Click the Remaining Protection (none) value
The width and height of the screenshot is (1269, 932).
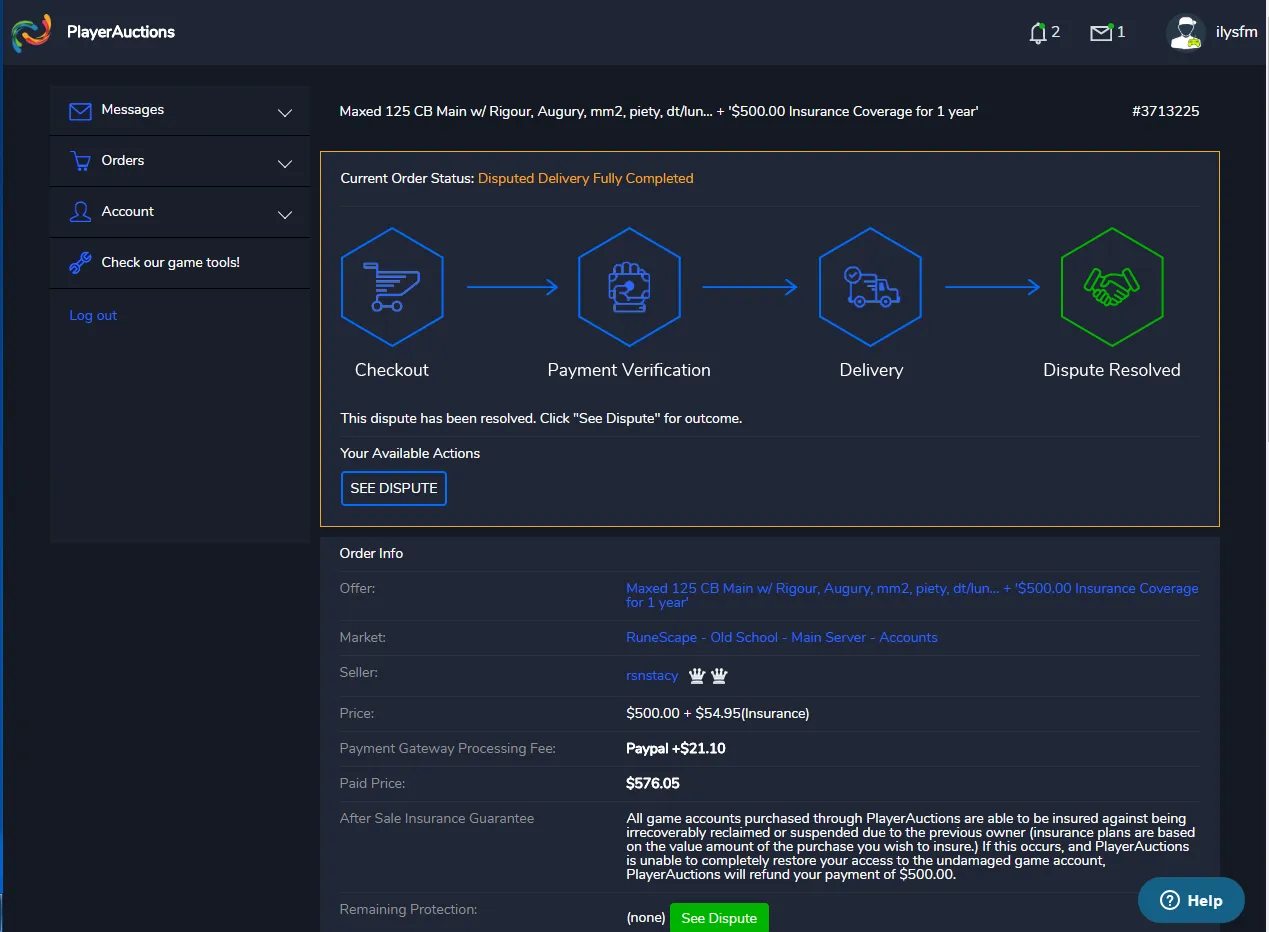pos(646,917)
